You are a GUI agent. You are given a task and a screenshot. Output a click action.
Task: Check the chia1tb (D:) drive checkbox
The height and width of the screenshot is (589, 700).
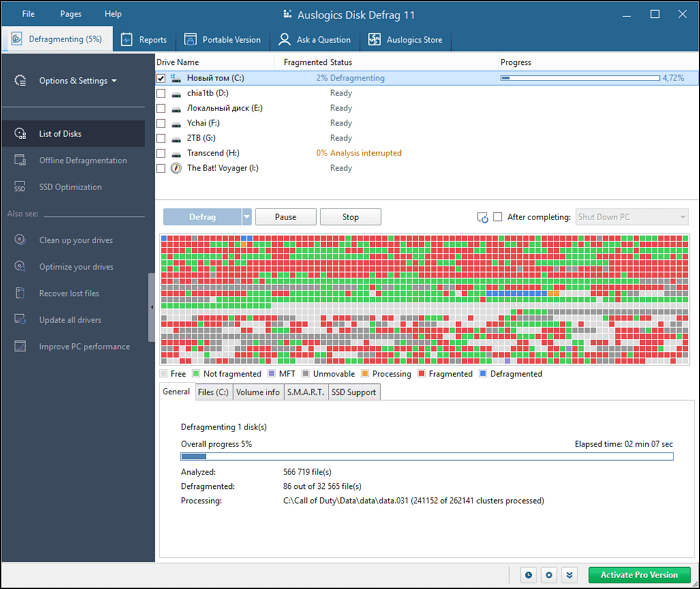click(161, 93)
